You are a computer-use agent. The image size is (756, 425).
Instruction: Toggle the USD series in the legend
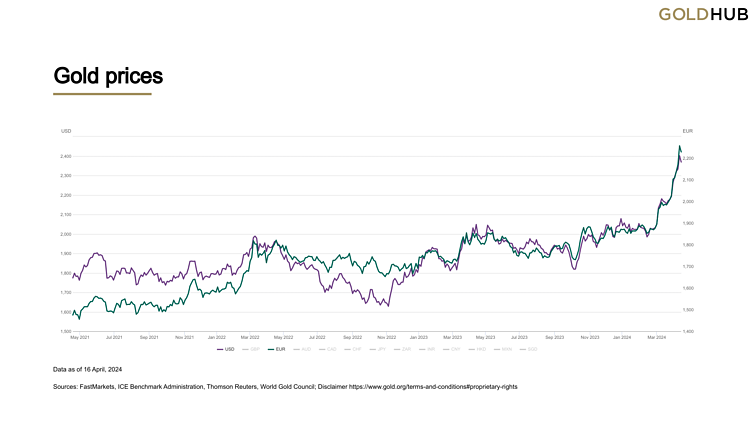(x=225, y=349)
